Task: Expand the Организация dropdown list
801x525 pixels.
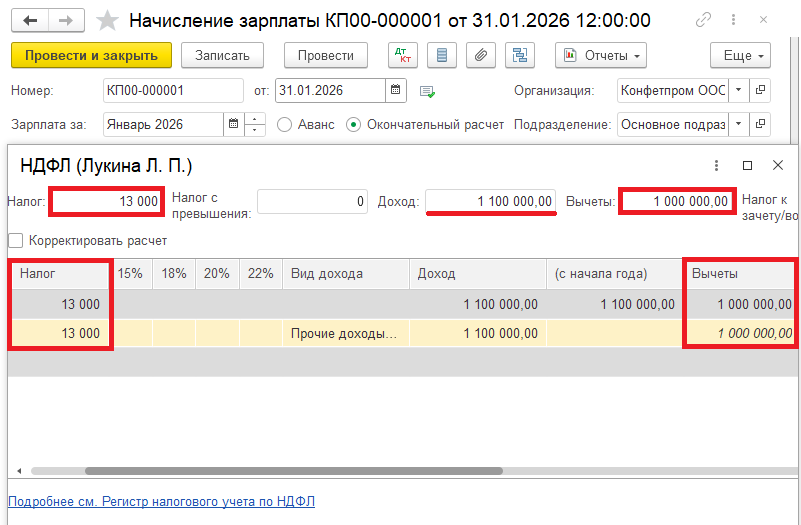Action: pyautogui.click(x=738, y=90)
